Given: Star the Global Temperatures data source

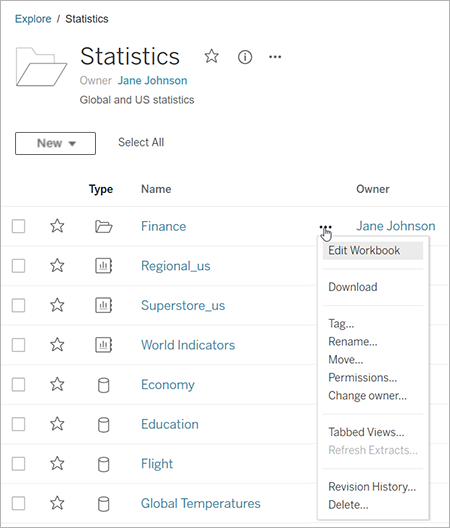Looking at the screenshot, I should pos(57,503).
